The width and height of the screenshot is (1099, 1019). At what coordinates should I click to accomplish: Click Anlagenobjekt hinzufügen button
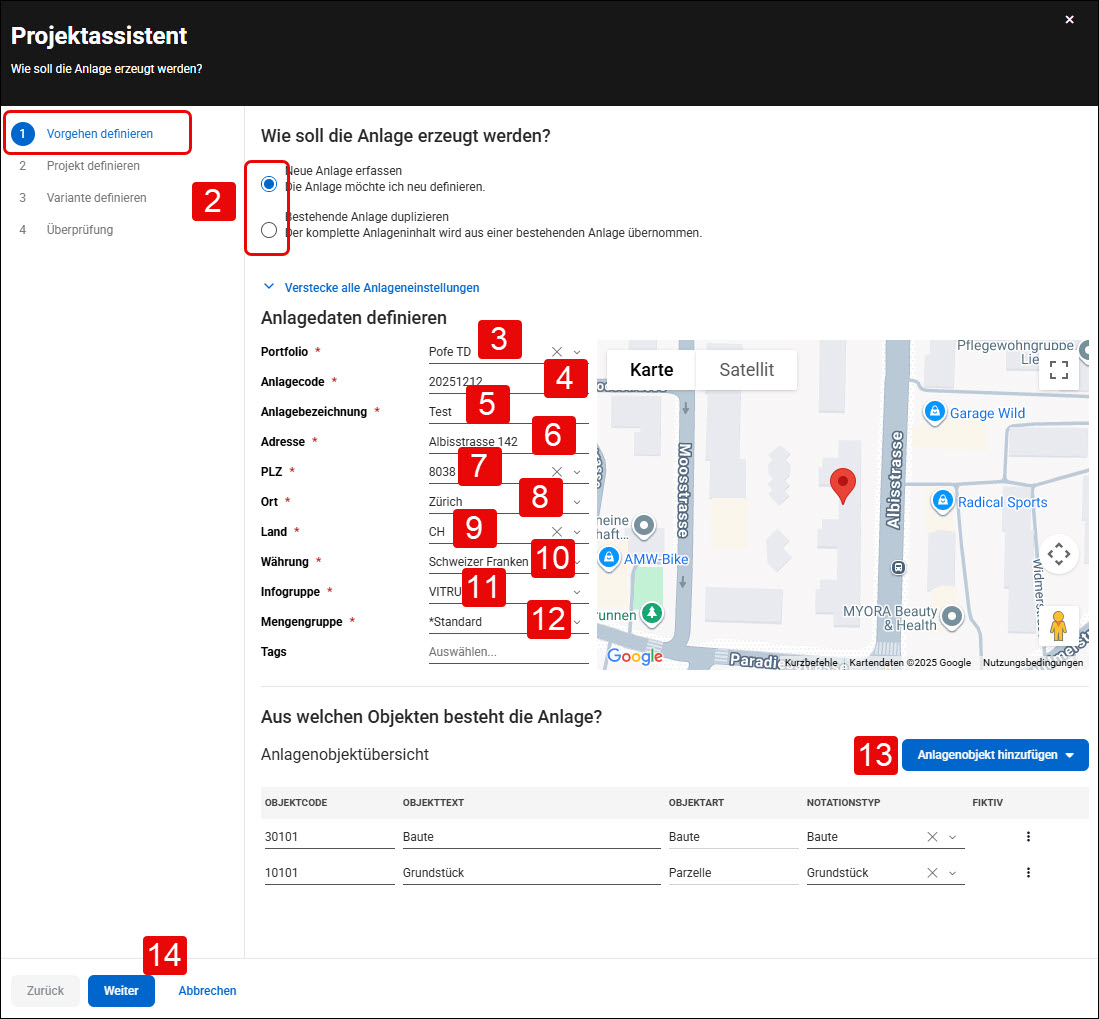coord(995,755)
